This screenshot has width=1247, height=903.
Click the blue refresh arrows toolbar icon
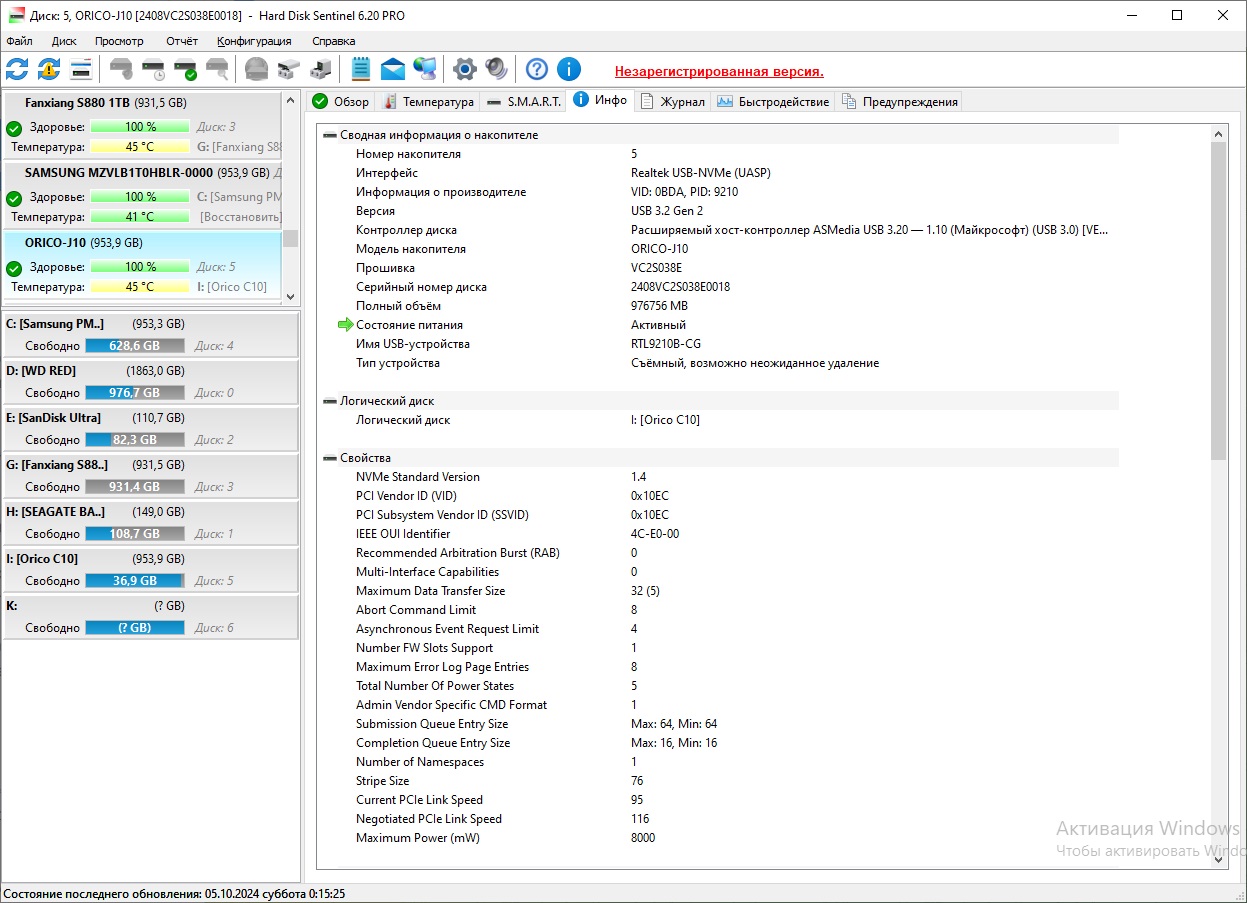click(x=17, y=69)
